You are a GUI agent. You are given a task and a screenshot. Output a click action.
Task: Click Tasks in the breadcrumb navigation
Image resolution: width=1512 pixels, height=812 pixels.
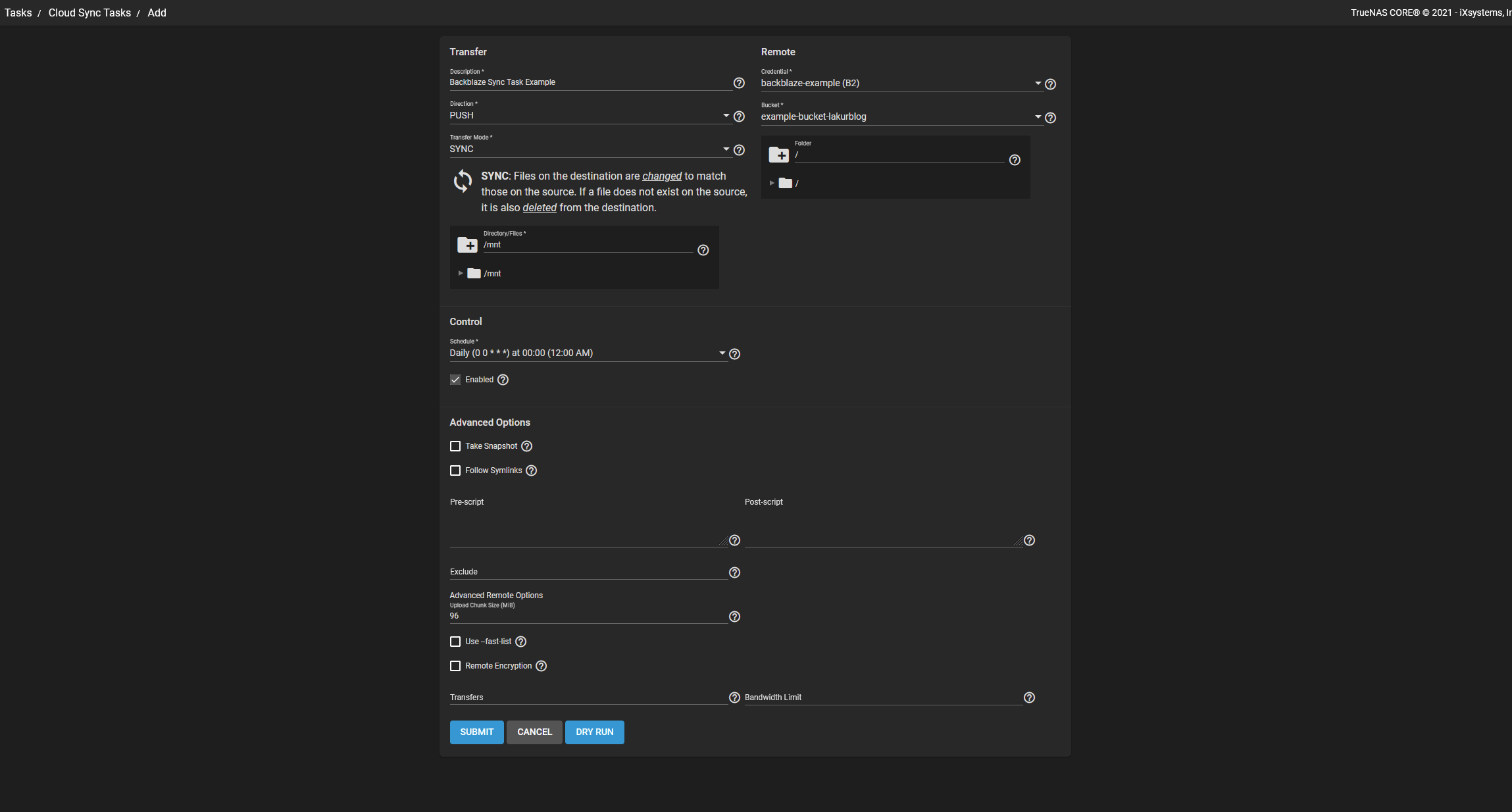coord(18,13)
